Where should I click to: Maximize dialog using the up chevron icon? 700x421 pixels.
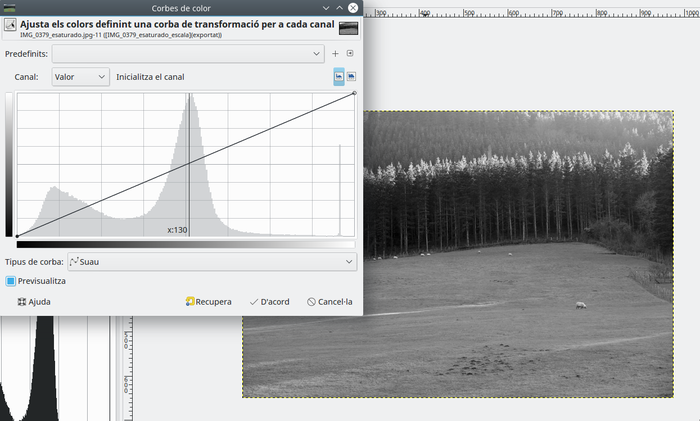click(x=339, y=8)
